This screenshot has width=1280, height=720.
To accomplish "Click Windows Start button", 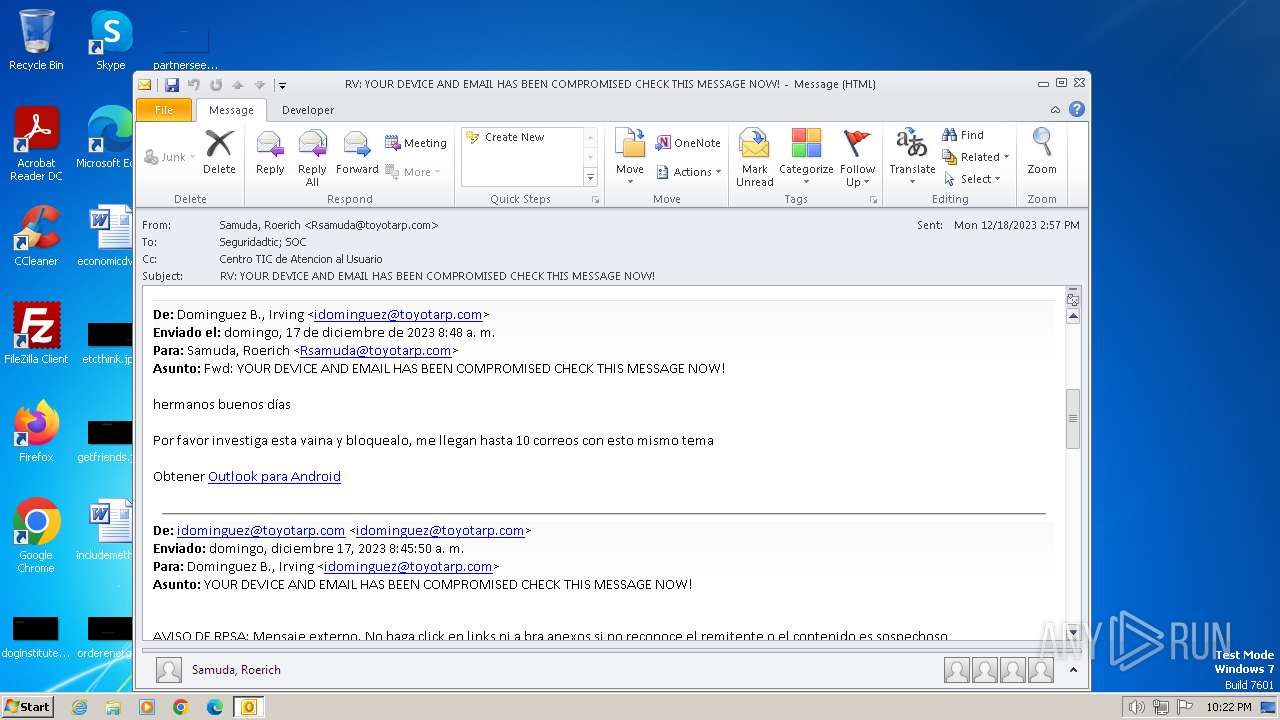I will tap(27, 706).
